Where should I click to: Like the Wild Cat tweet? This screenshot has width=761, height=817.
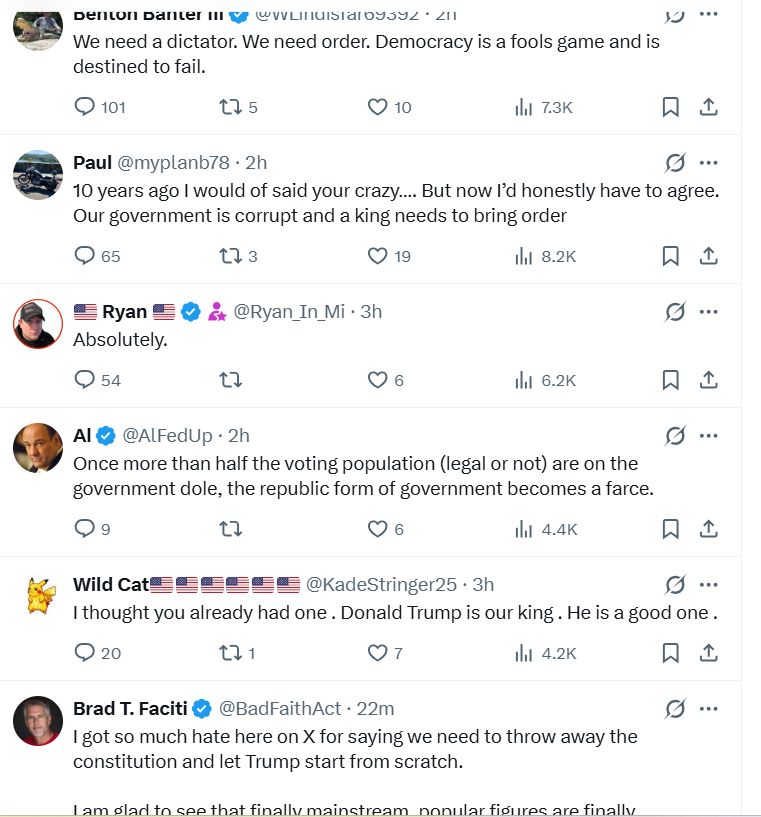(x=377, y=653)
